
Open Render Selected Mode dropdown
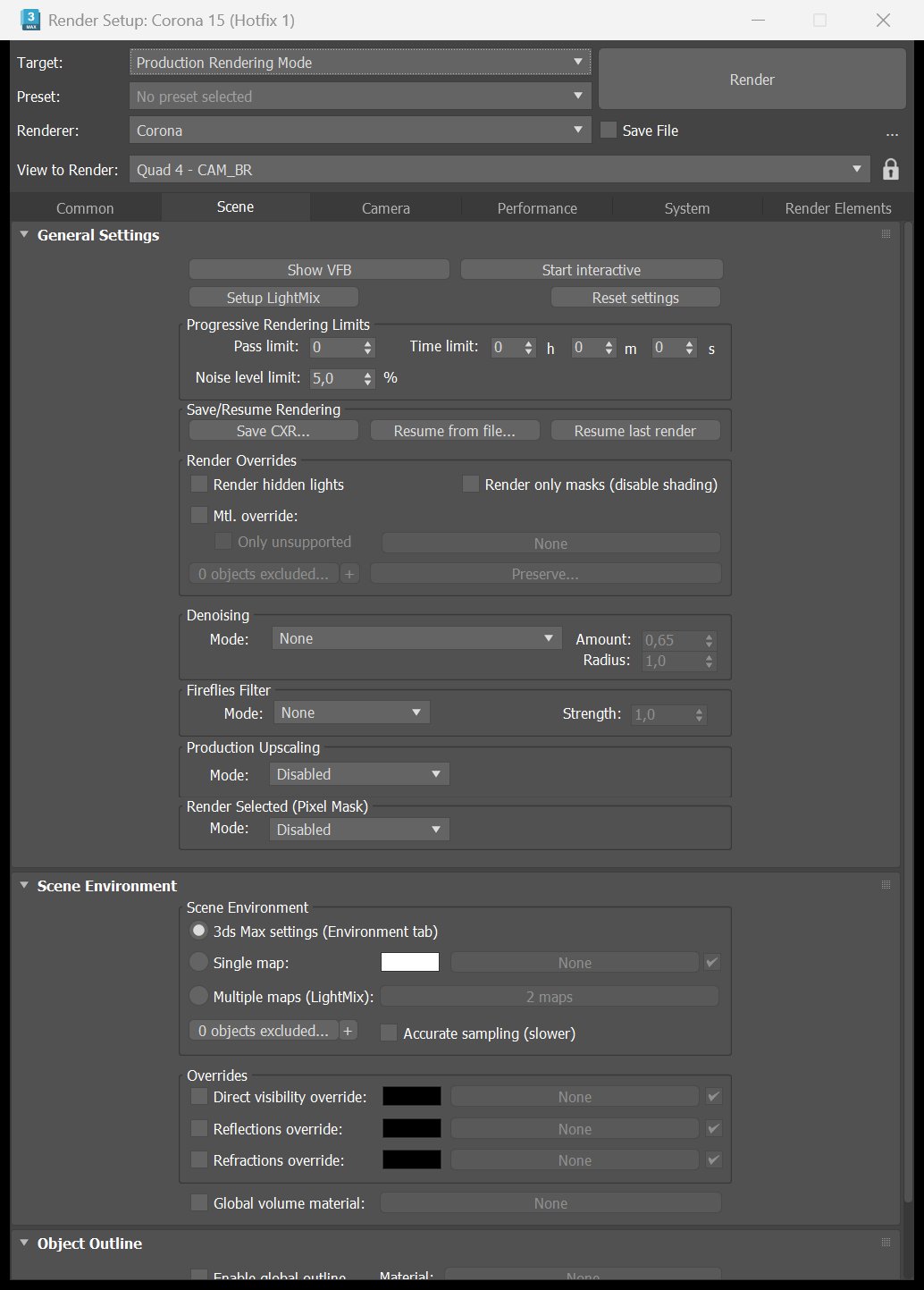point(359,830)
